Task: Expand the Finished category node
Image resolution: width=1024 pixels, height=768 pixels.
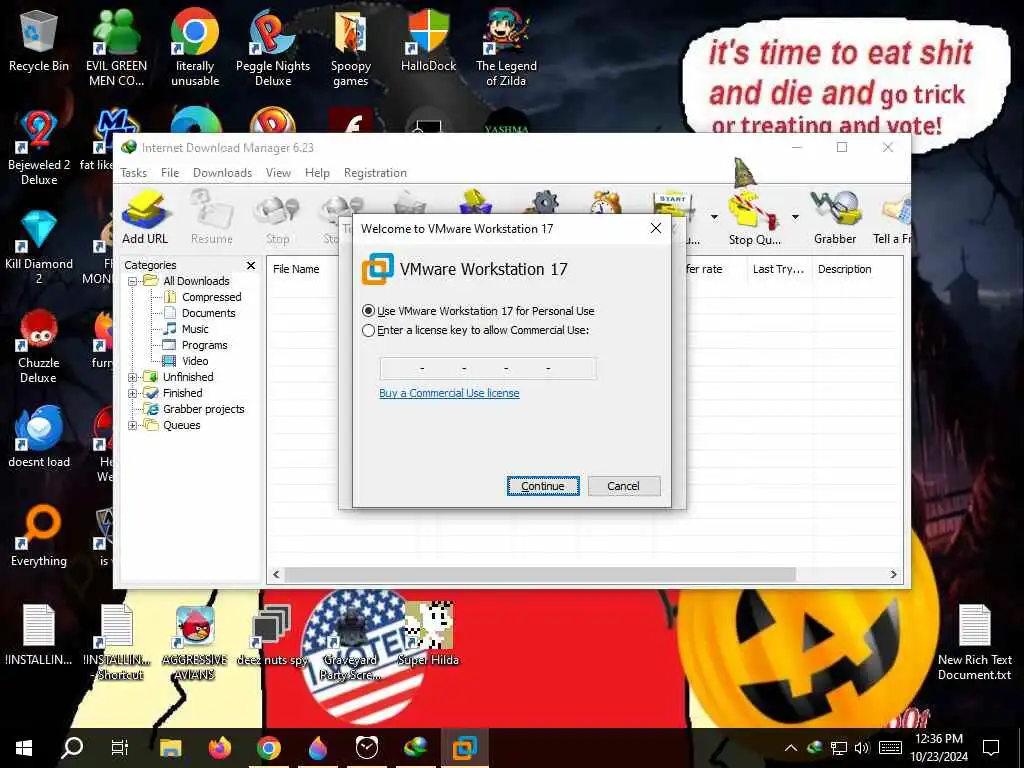Action: tap(133, 393)
